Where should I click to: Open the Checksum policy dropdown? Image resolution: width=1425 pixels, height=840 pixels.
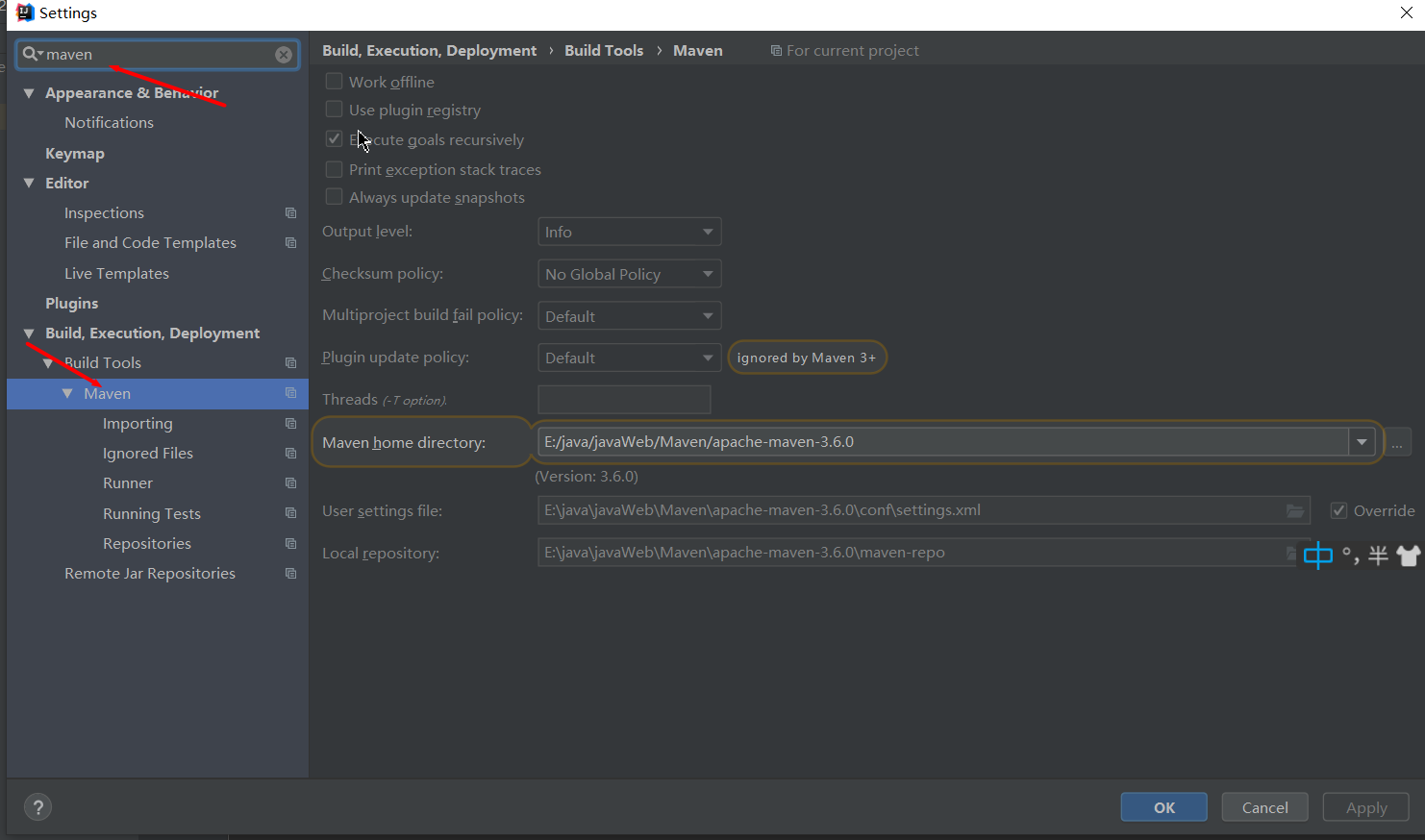[x=629, y=274]
